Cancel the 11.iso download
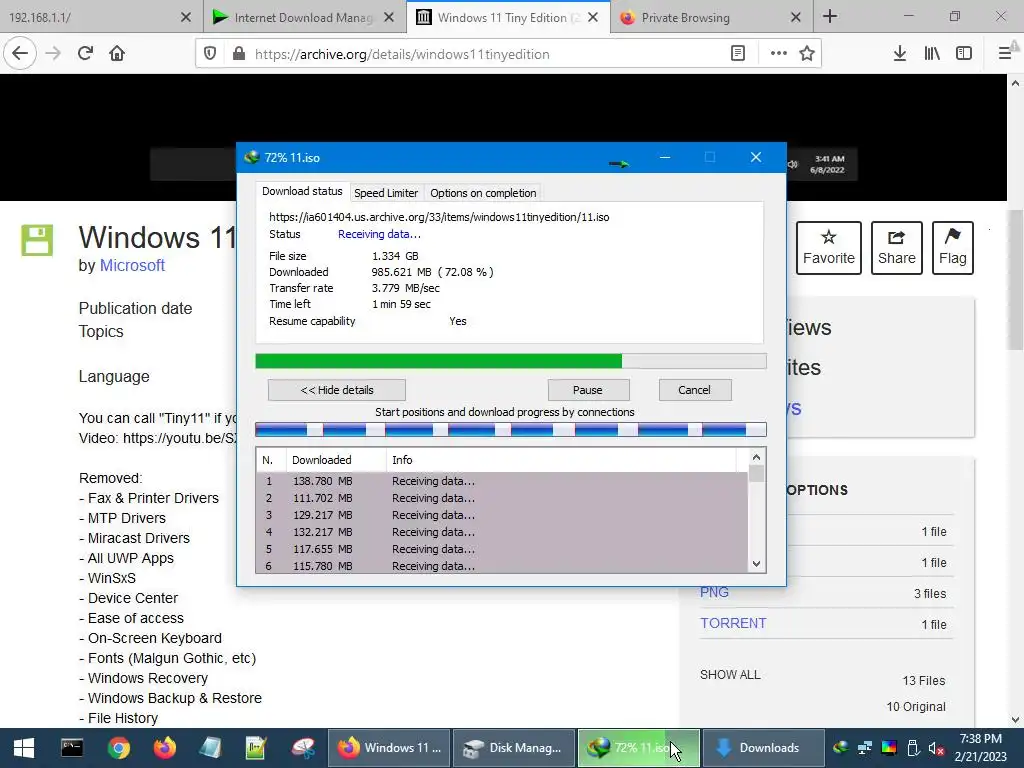The height and width of the screenshot is (768, 1024). coord(695,390)
